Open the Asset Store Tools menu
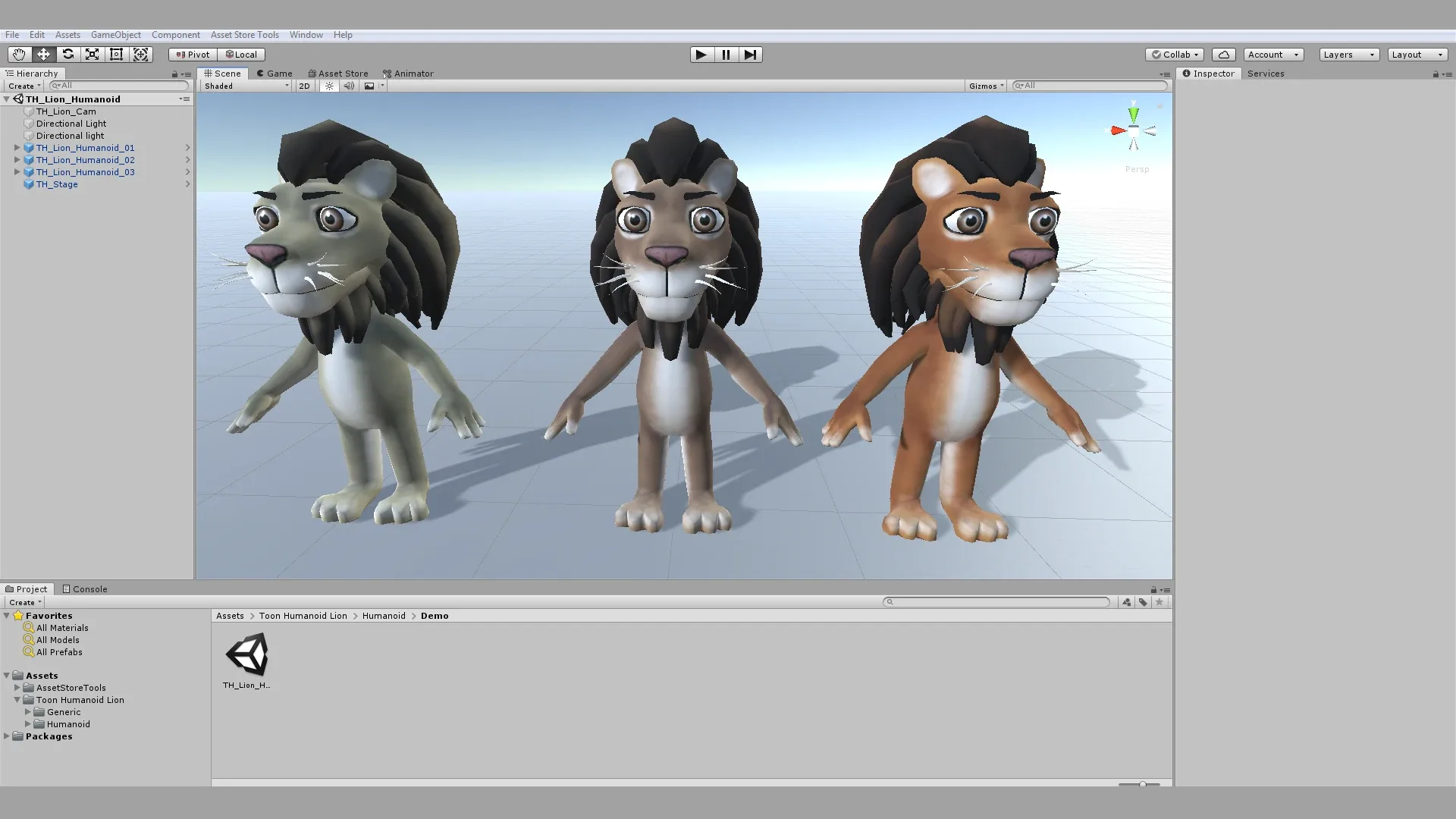The height and width of the screenshot is (819, 1456). [x=245, y=35]
